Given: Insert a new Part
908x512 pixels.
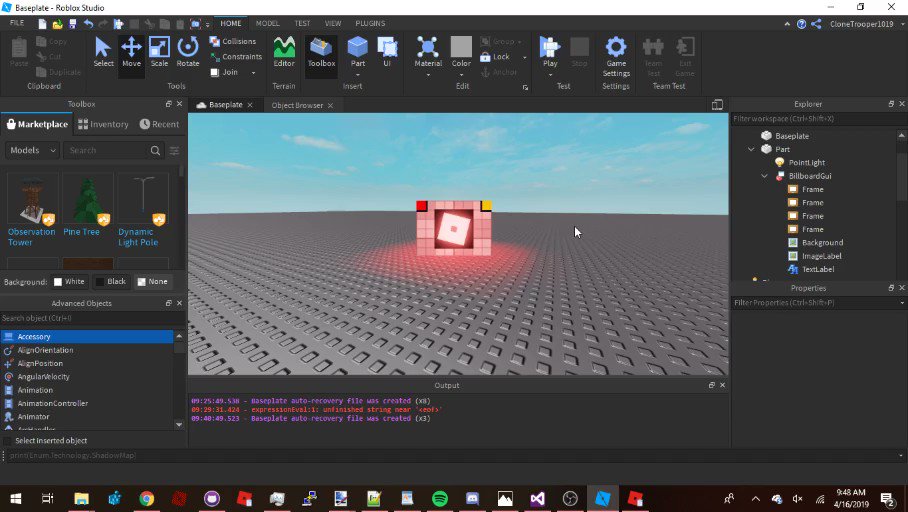Looking at the screenshot, I should tap(357, 51).
